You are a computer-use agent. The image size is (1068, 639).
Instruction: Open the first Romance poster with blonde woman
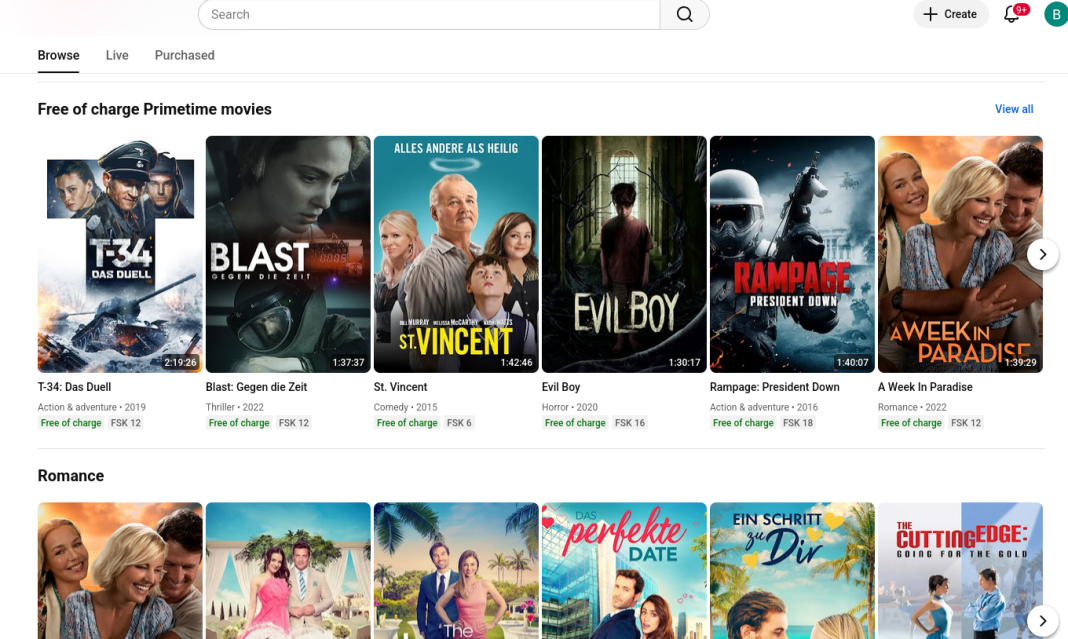120,571
